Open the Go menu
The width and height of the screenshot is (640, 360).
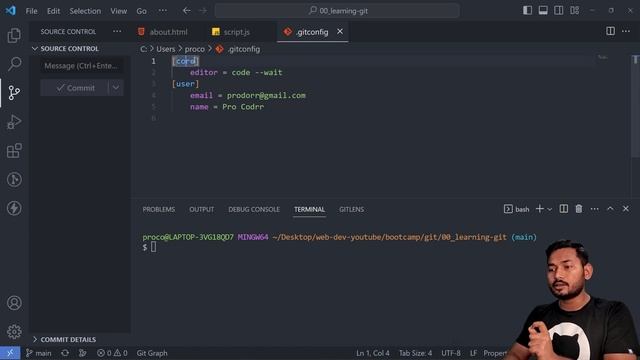(142, 11)
